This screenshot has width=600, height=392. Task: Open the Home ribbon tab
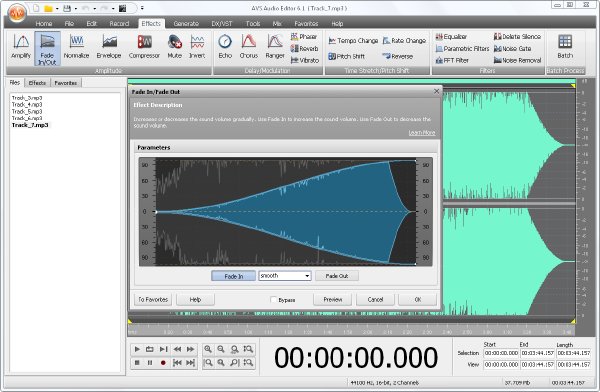tap(44, 23)
